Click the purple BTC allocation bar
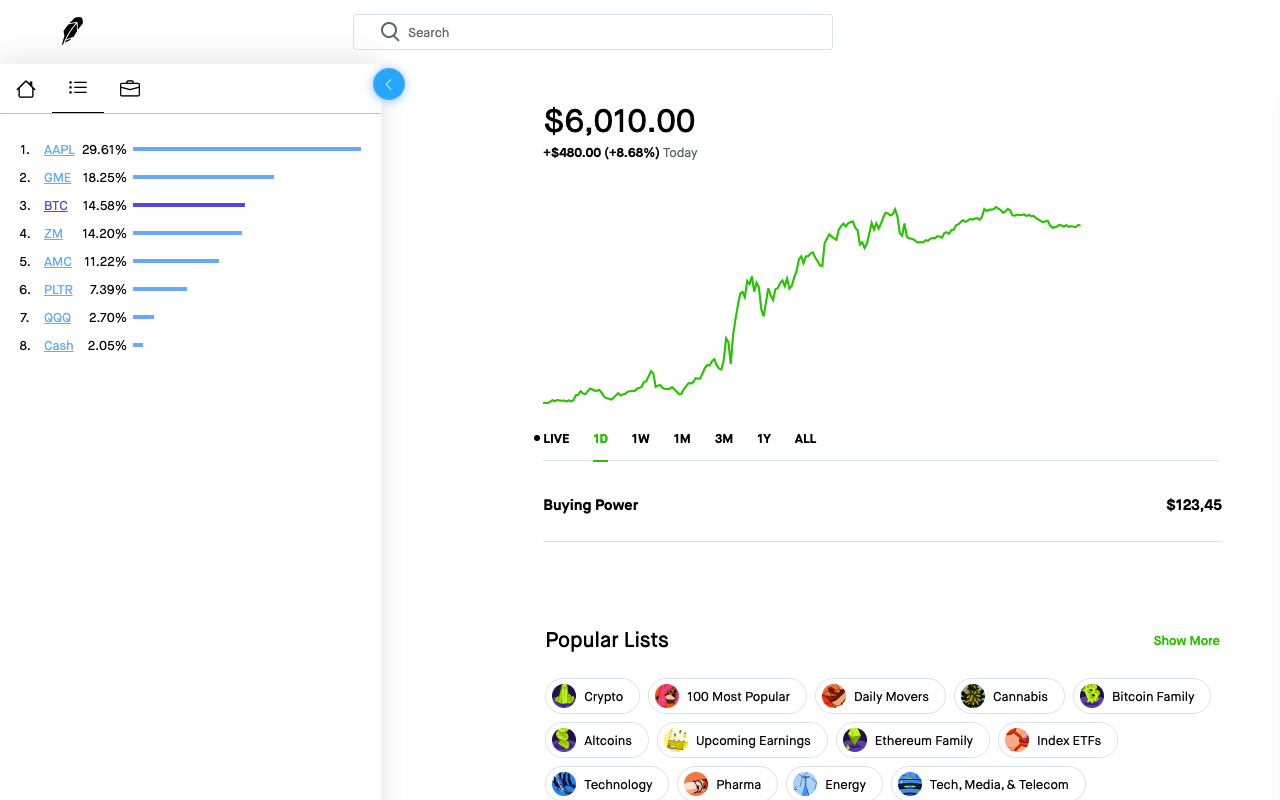Viewport: 1280px width, 800px height. [189, 205]
